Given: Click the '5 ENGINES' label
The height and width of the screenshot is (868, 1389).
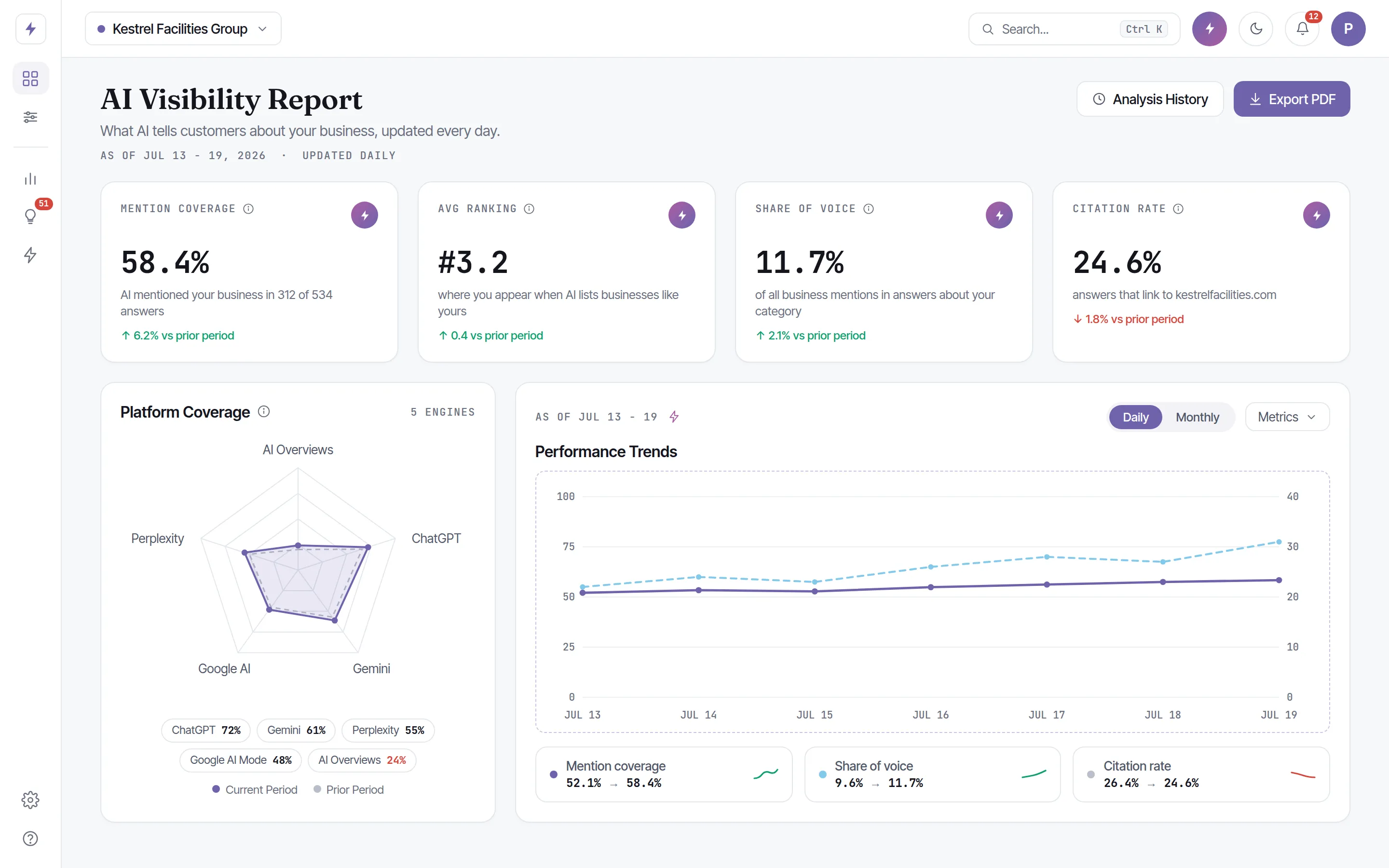Looking at the screenshot, I should click(443, 412).
